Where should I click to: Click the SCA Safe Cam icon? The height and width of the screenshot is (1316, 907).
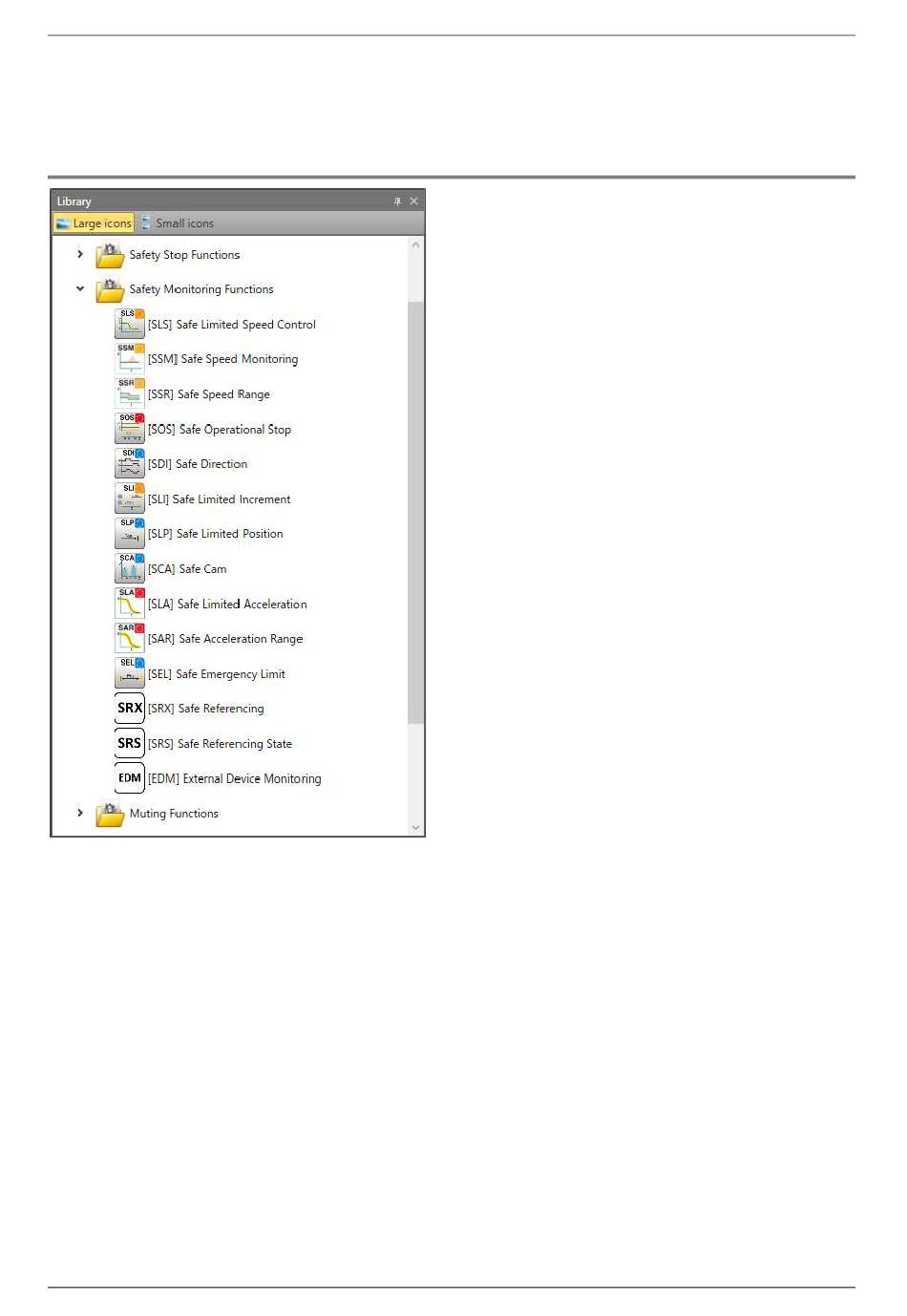129,568
